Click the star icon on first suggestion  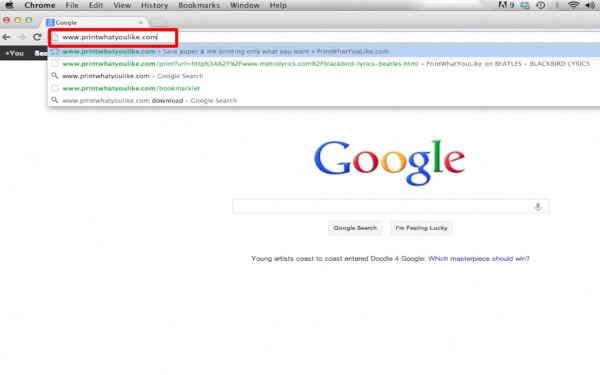[x=55, y=51]
